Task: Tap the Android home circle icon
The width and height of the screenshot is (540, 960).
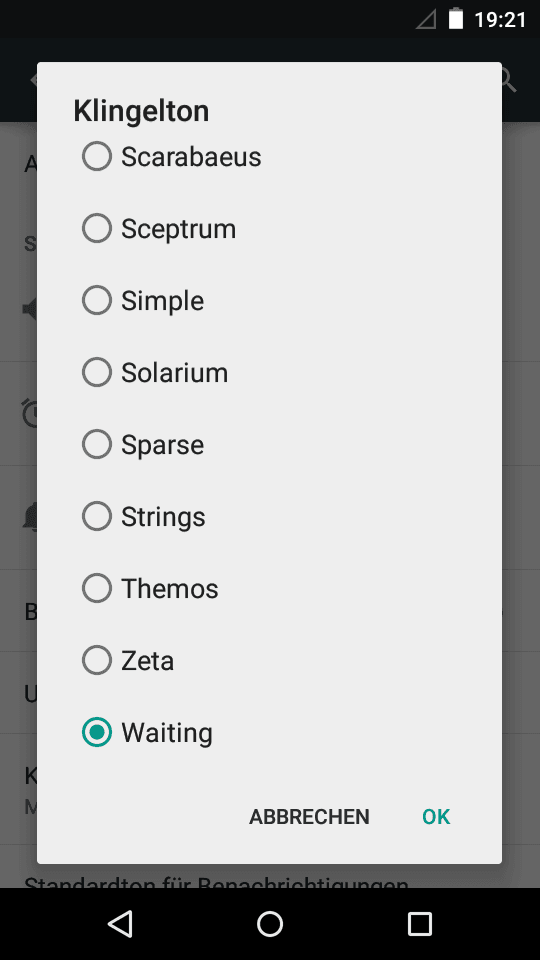Action: click(x=270, y=924)
